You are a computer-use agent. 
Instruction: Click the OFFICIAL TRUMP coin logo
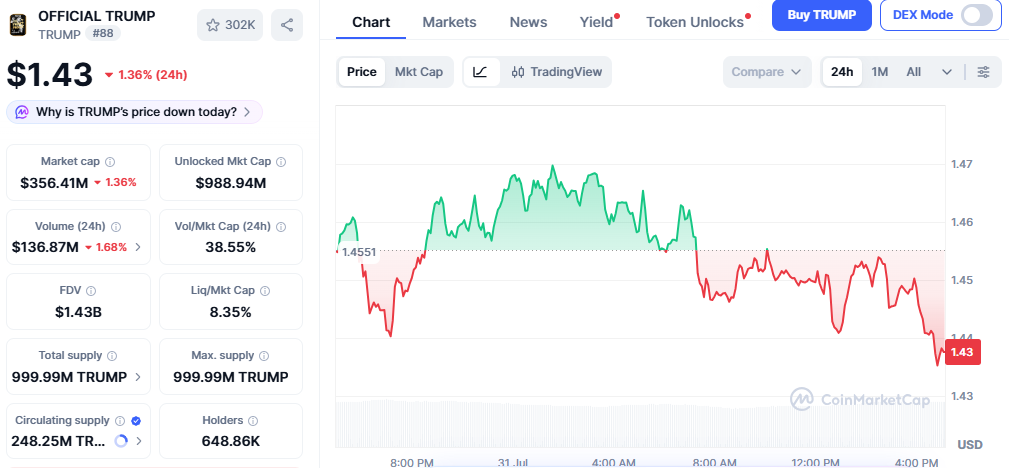(x=18, y=24)
